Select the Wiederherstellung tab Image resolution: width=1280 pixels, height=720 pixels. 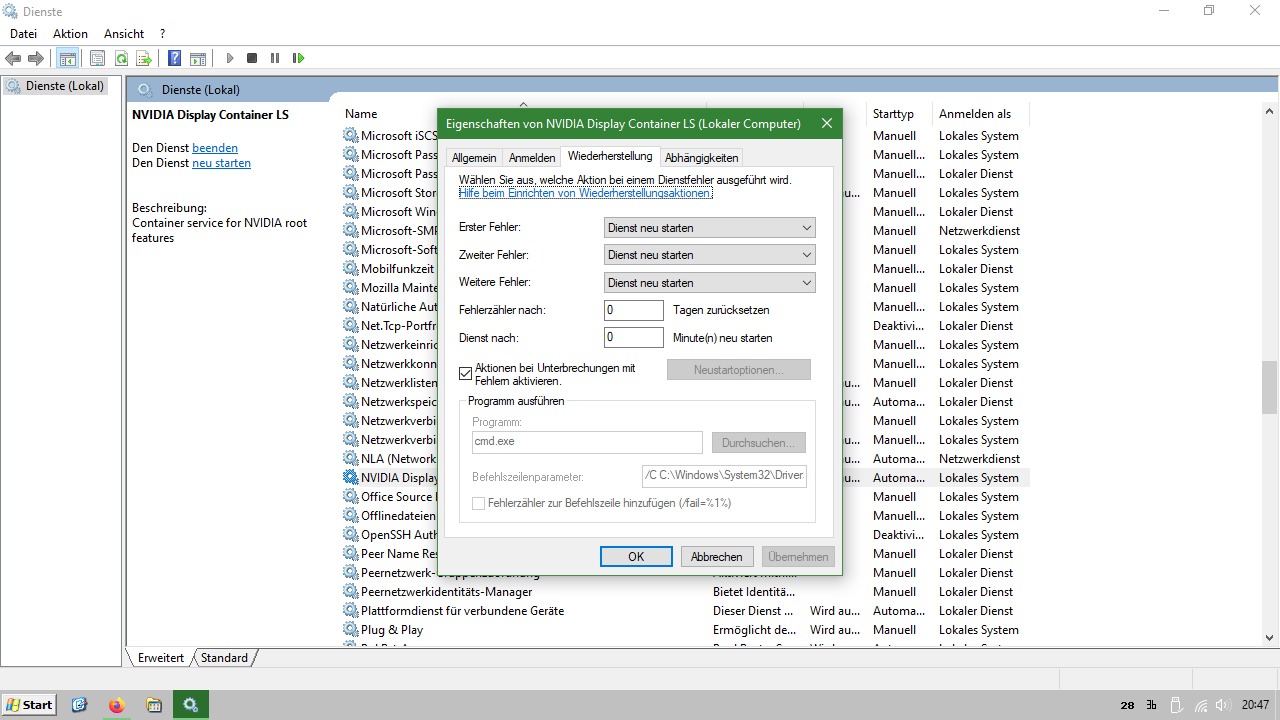tap(610, 156)
